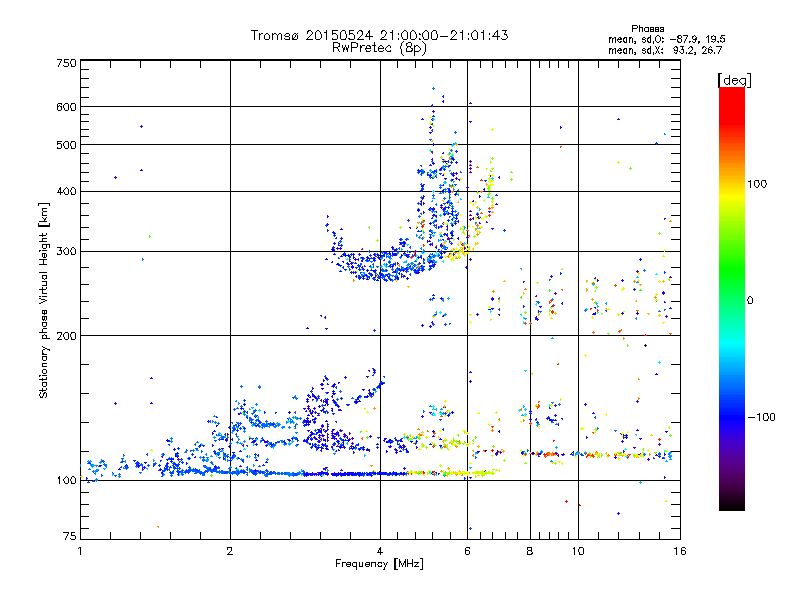The width and height of the screenshot is (800, 600).
Task: Click the x-axis label '6'
Action: (x=467, y=551)
